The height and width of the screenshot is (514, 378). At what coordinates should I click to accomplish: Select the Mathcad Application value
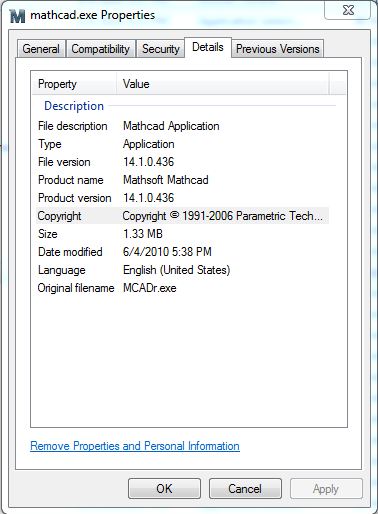click(x=171, y=126)
